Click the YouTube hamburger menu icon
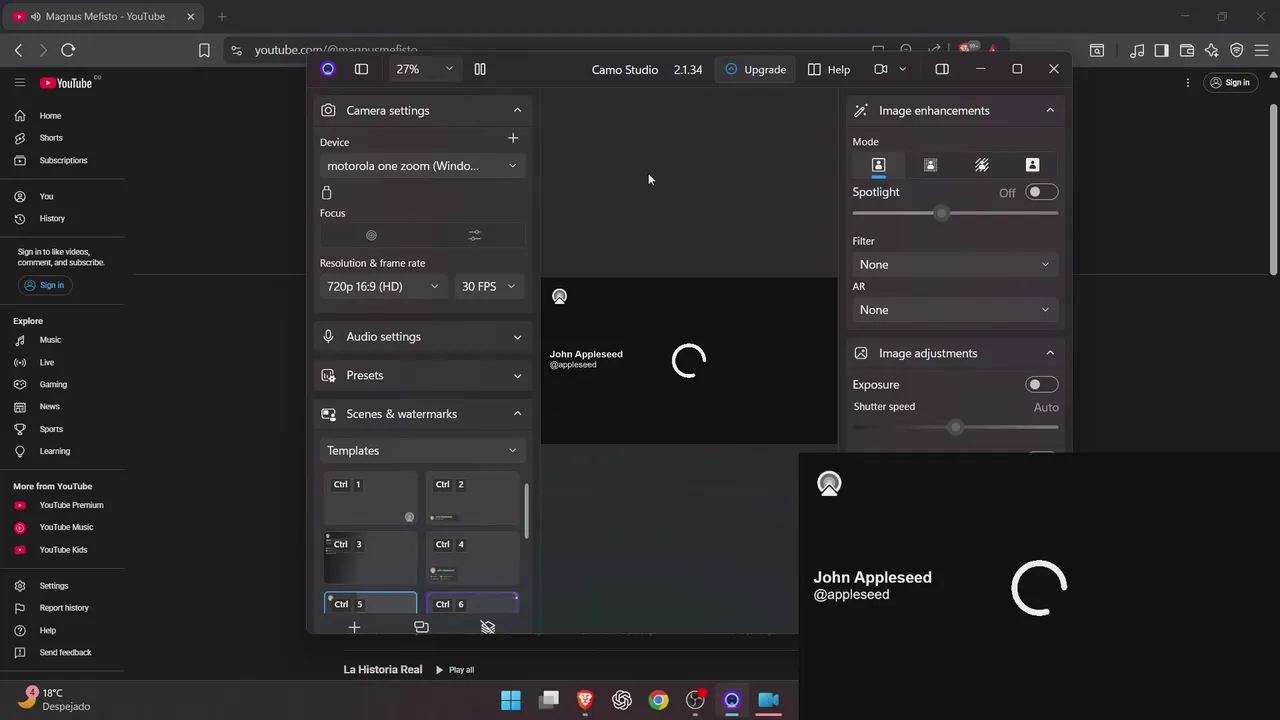 19,83
